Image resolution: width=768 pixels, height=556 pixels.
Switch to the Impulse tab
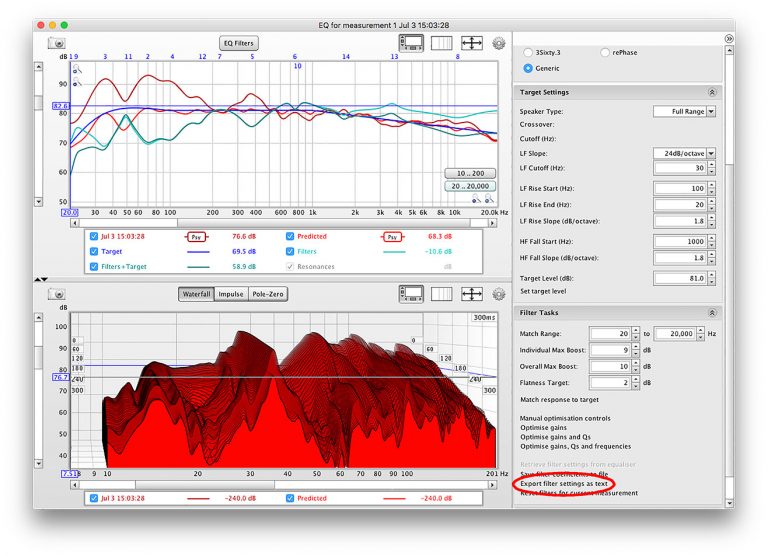pyautogui.click(x=231, y=294)
